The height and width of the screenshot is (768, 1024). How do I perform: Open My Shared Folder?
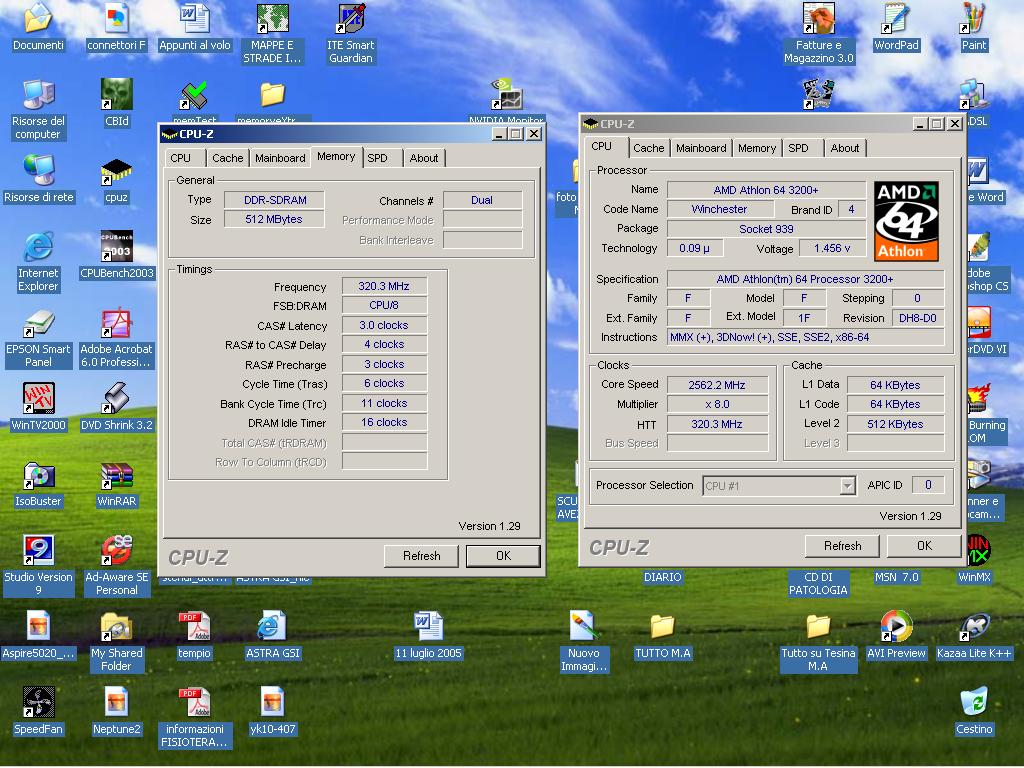click(116, 627)
